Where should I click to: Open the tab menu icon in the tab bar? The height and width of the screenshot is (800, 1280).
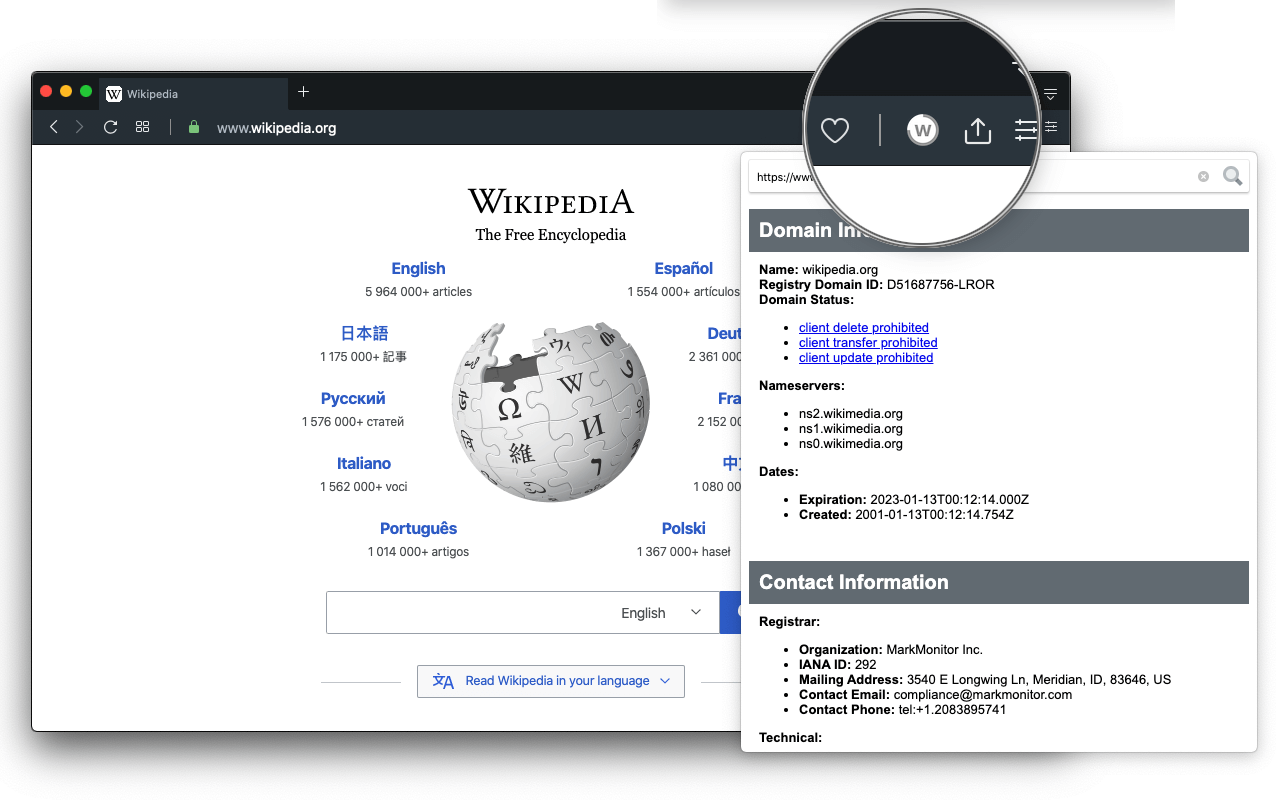(x=1050, y=94)
